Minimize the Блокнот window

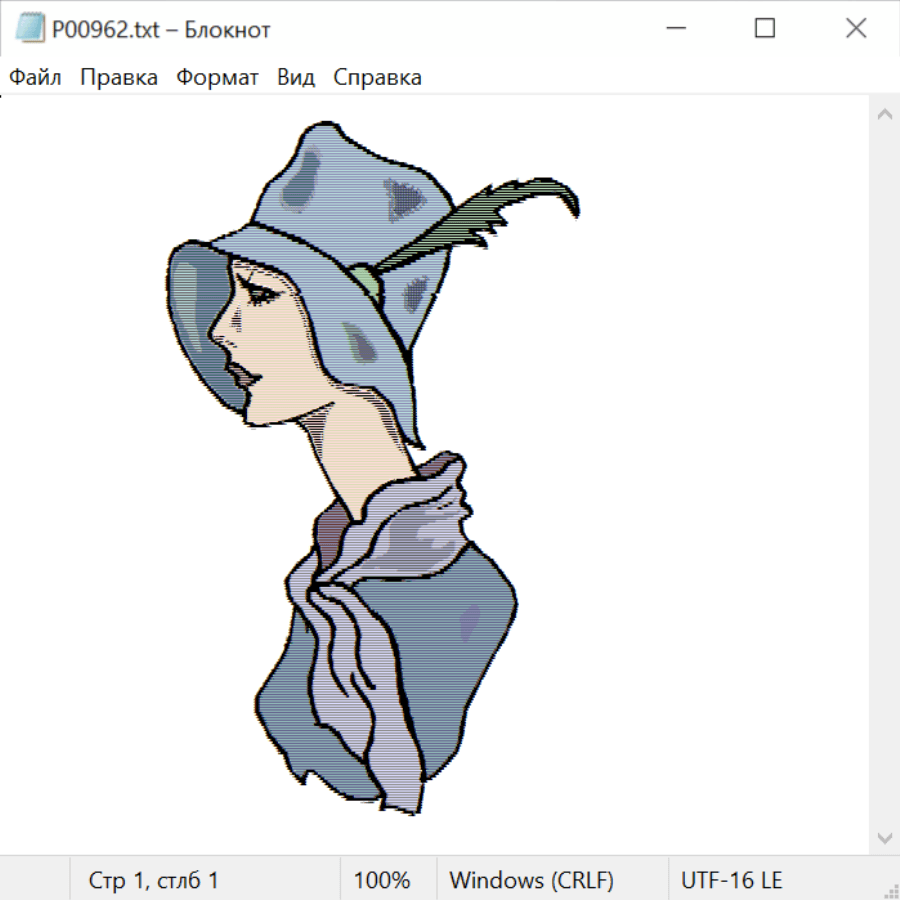pos(674,29)
